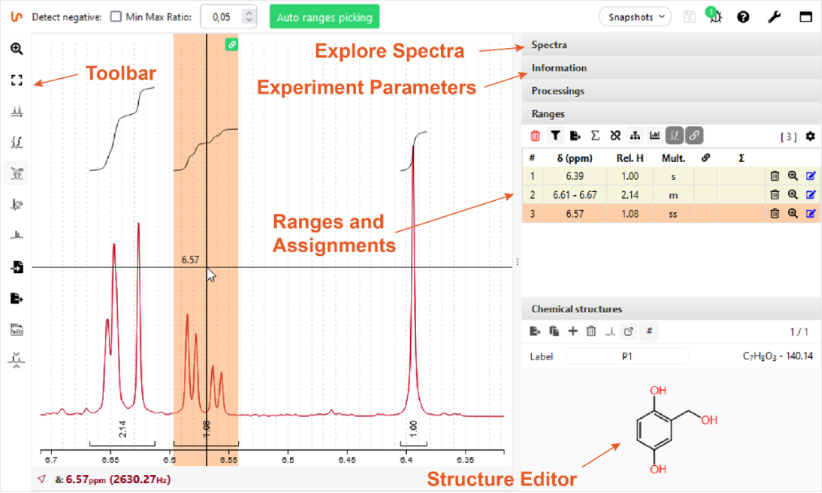Click the zoom out full spectrum icon
822x493 pixels.
(x=17, y=78)
